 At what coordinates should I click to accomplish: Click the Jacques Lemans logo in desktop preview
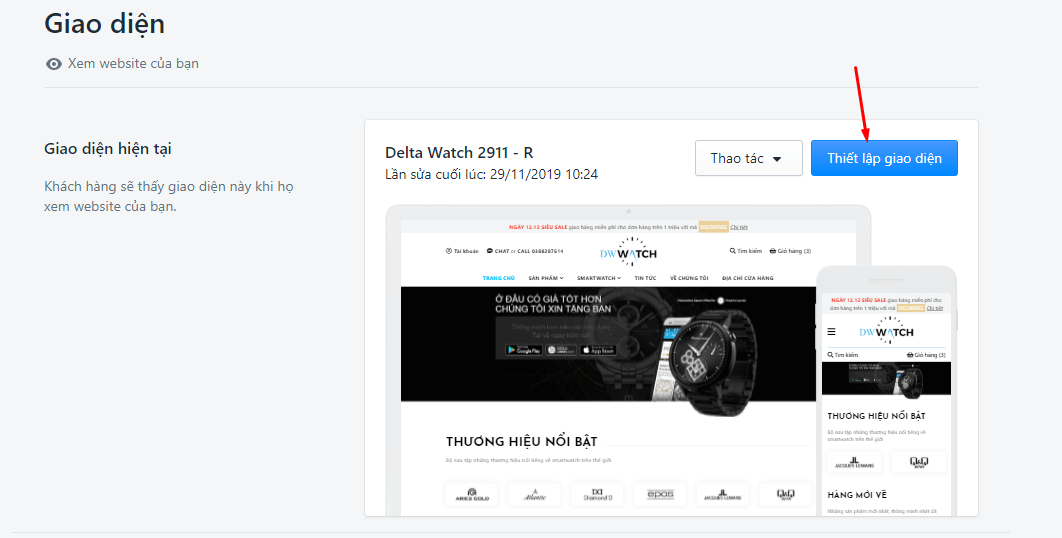723,494
